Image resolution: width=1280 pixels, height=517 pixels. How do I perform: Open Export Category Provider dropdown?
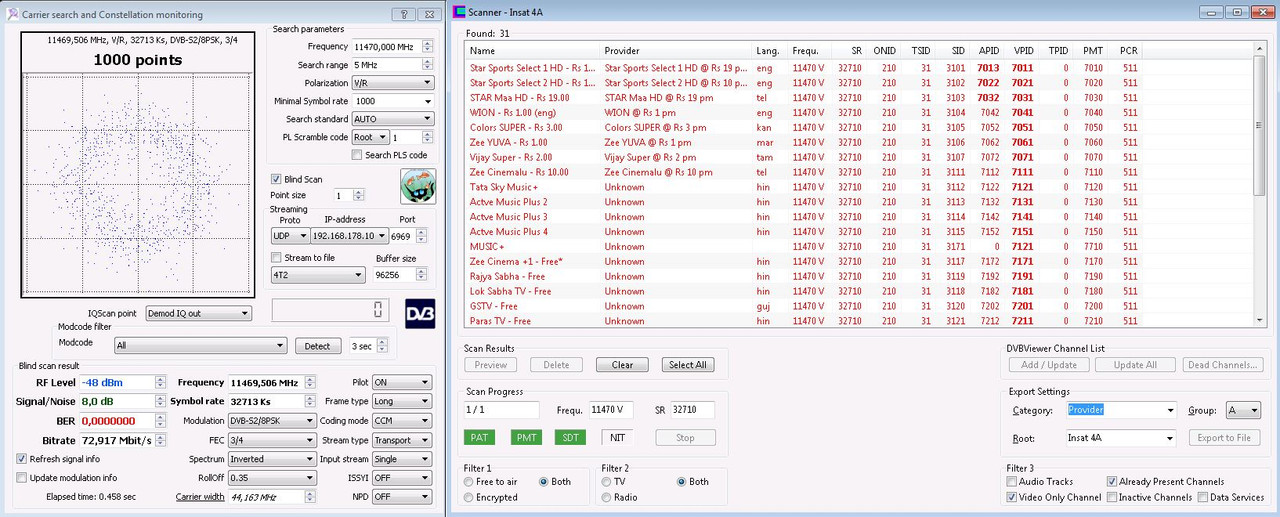click(1121, 410)
